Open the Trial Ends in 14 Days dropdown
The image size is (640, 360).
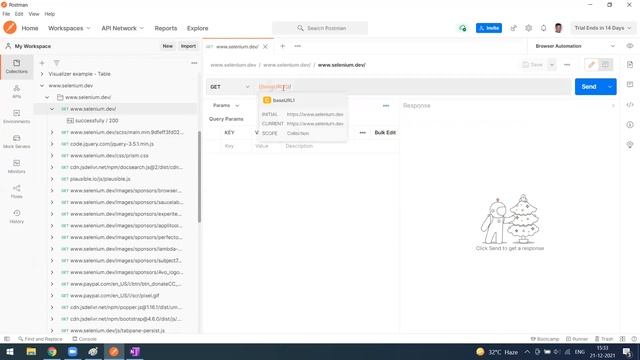click(x=602, y=28)
